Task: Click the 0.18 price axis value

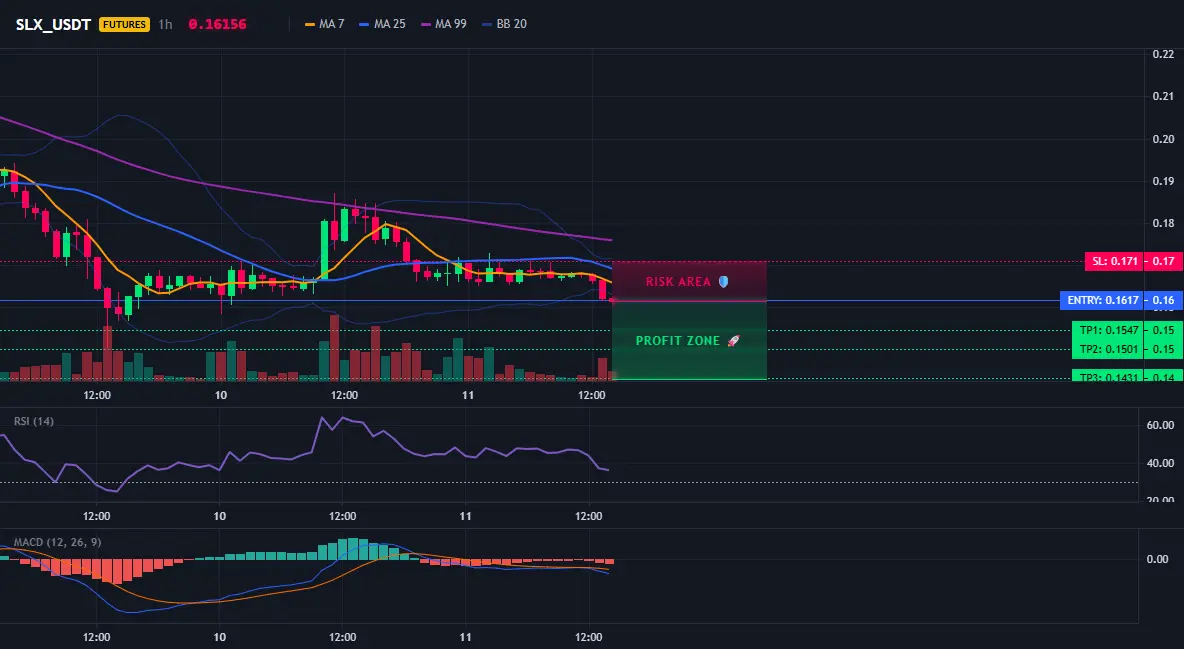Action: point(1163,224)
